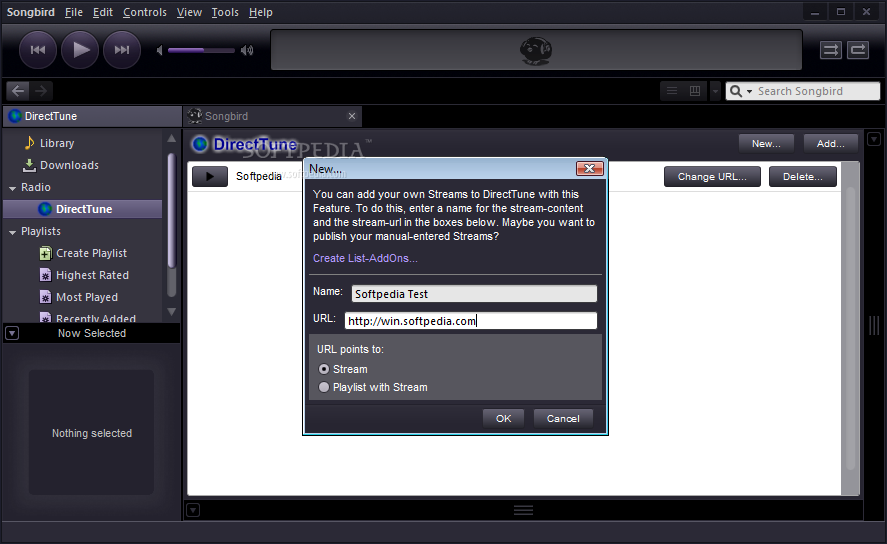887x544 pixels.
Task: Click the New... button in DirectTune header
Action: 766,144
